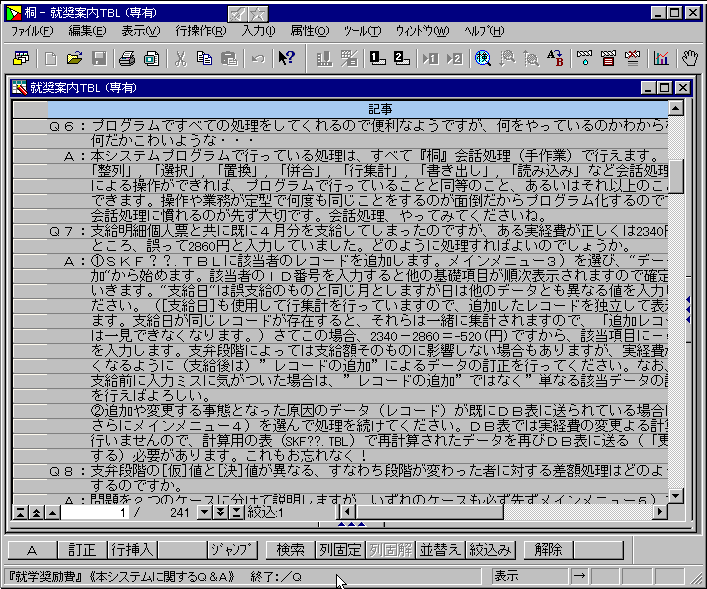Image resolution: width=707 pixels, height=589 pixels.
Task: Click the copy icon in toolbar
Action: point(205,58)
